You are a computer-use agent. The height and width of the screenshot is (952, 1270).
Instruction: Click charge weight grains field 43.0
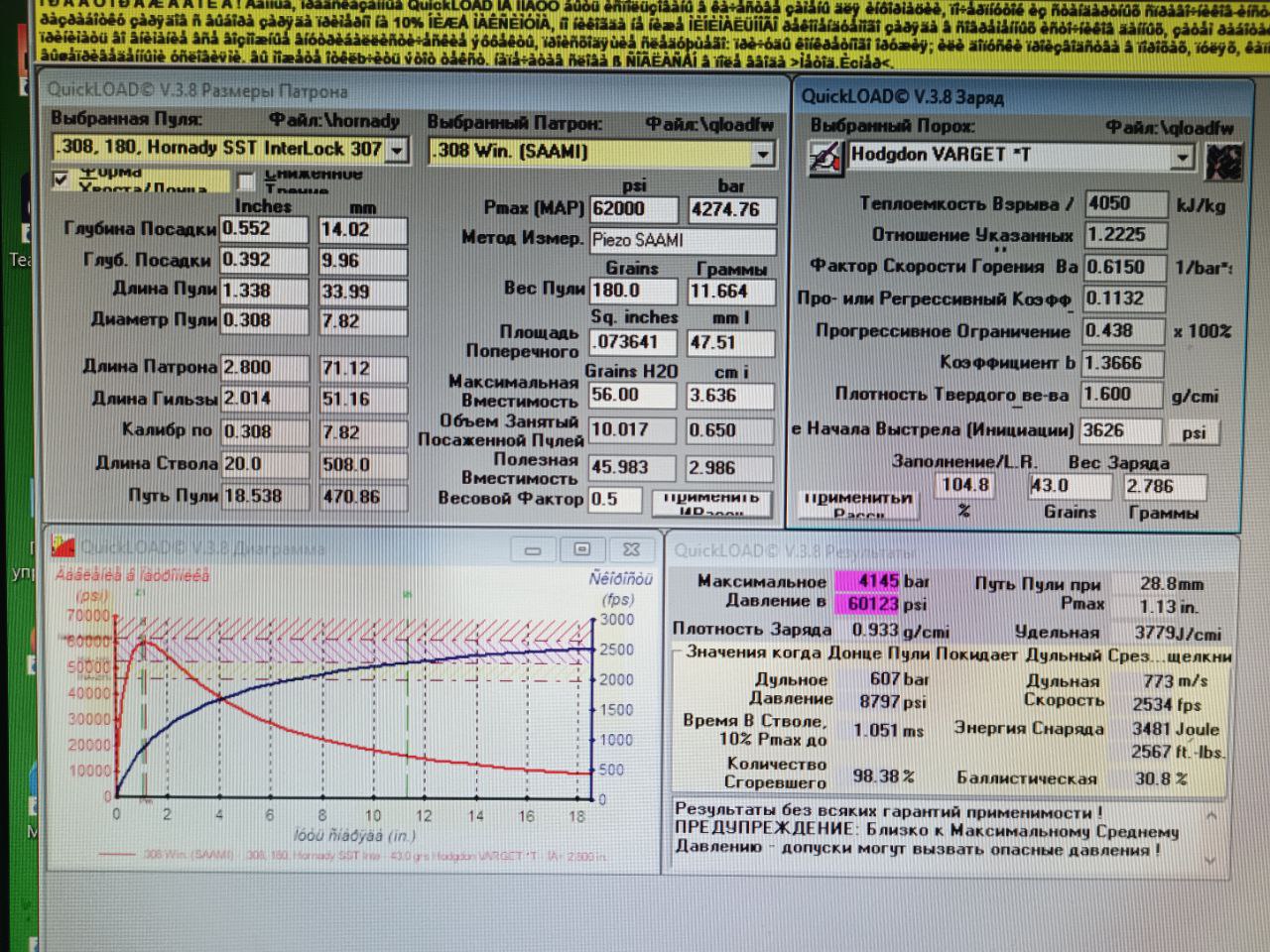pyautogui.click(x=1069, y=486)
